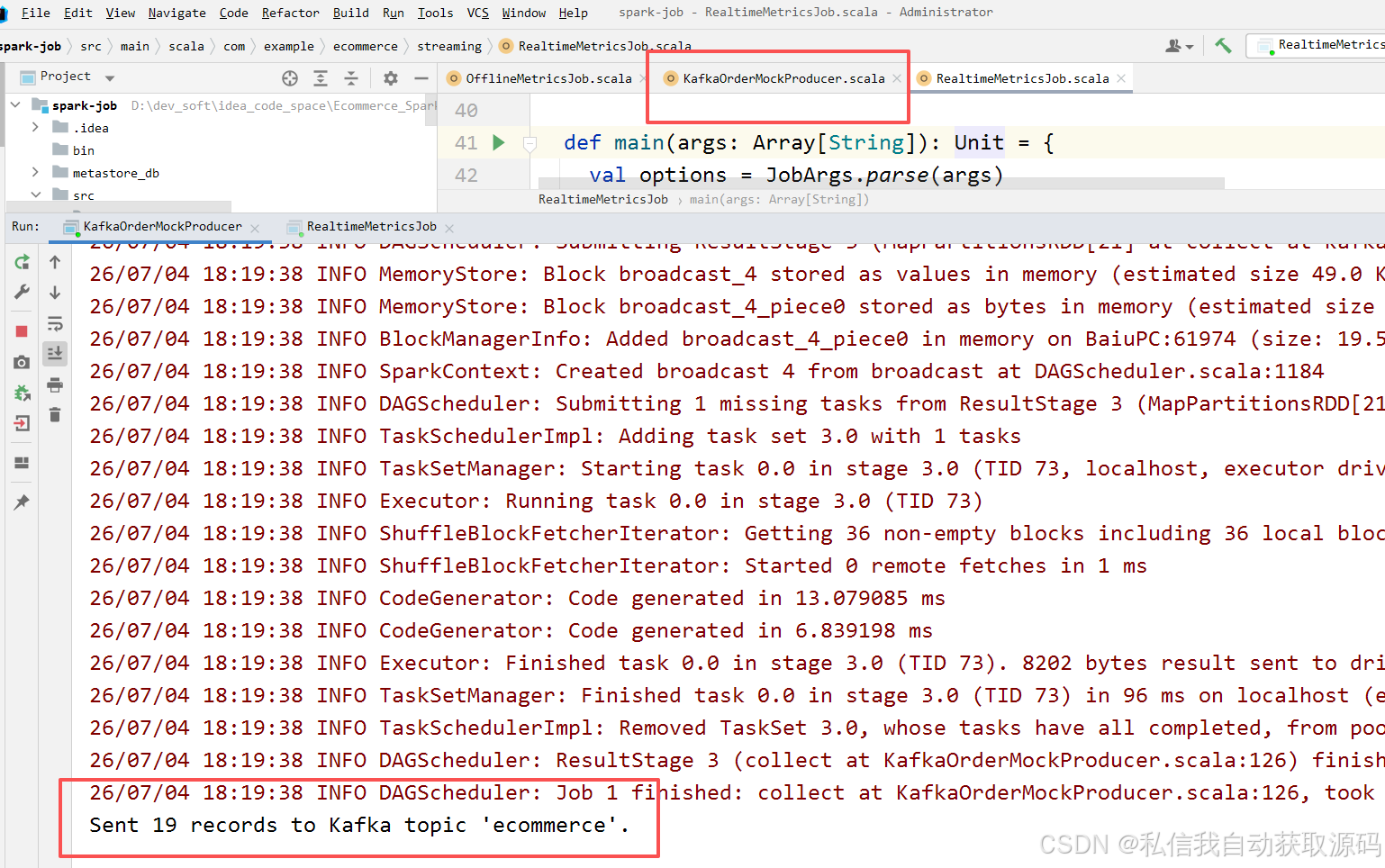Viewport: 1385px width, 868px height.
Task: Collapse the spark-job root node
Action: click(x=15, y=105)
